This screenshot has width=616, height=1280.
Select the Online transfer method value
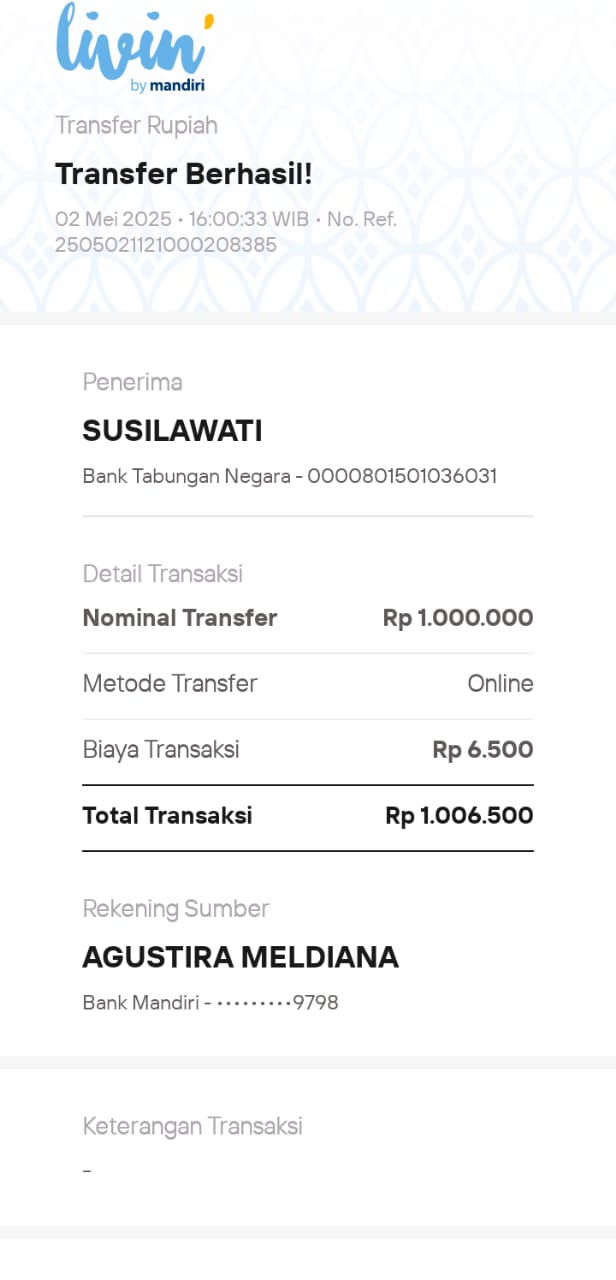coord(500,684)
